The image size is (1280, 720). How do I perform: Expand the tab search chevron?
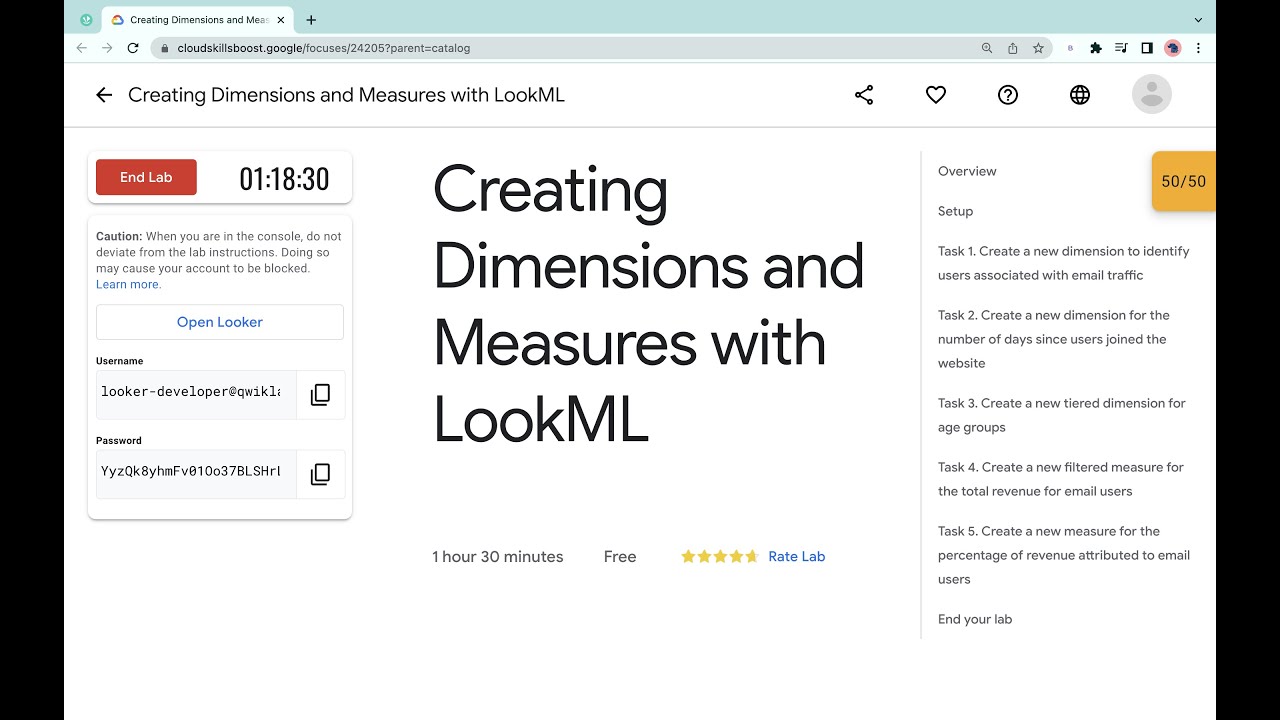point(1198,20)
